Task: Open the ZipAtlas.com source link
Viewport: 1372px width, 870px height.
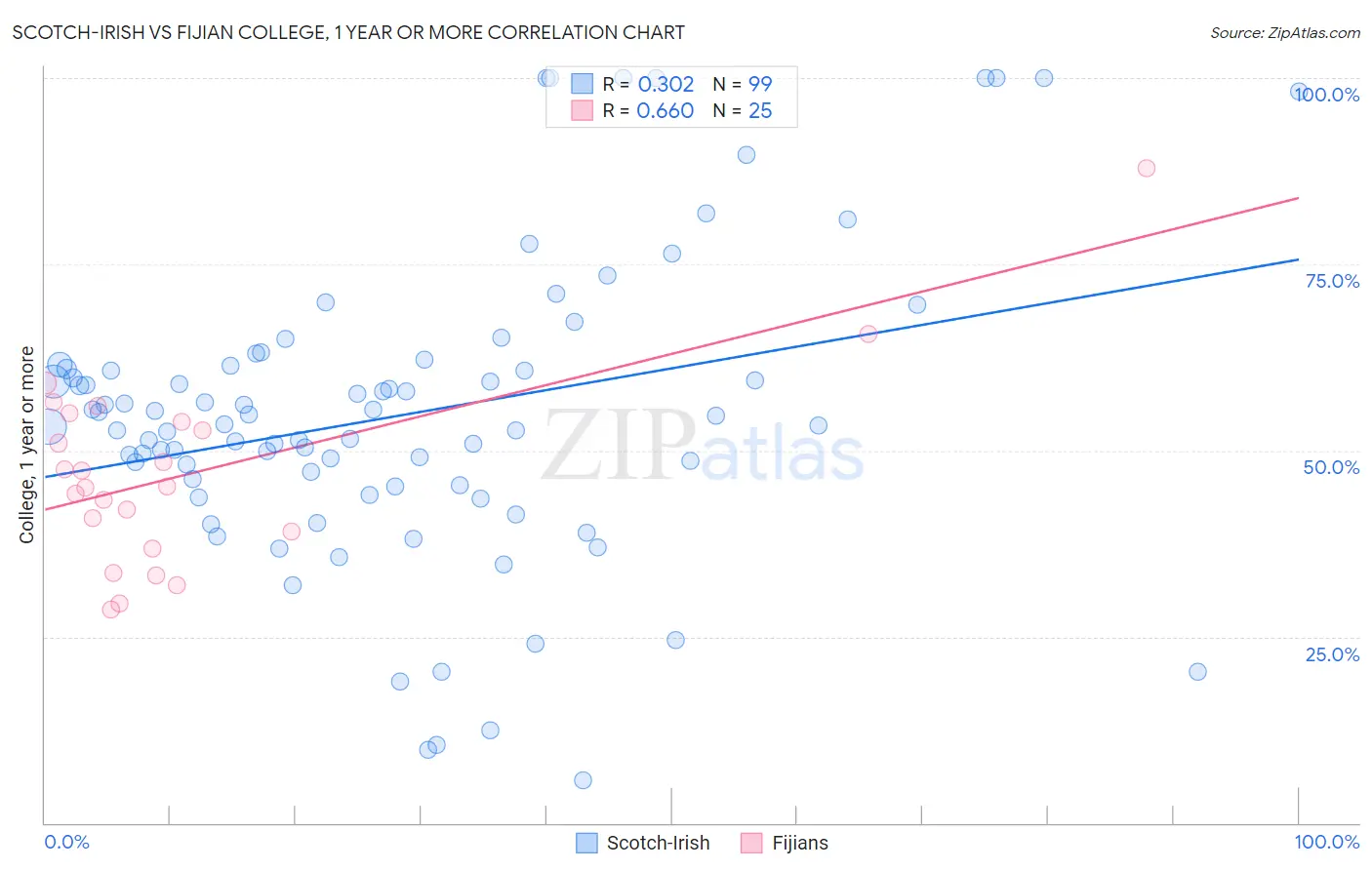Action: click(1285, 32)
